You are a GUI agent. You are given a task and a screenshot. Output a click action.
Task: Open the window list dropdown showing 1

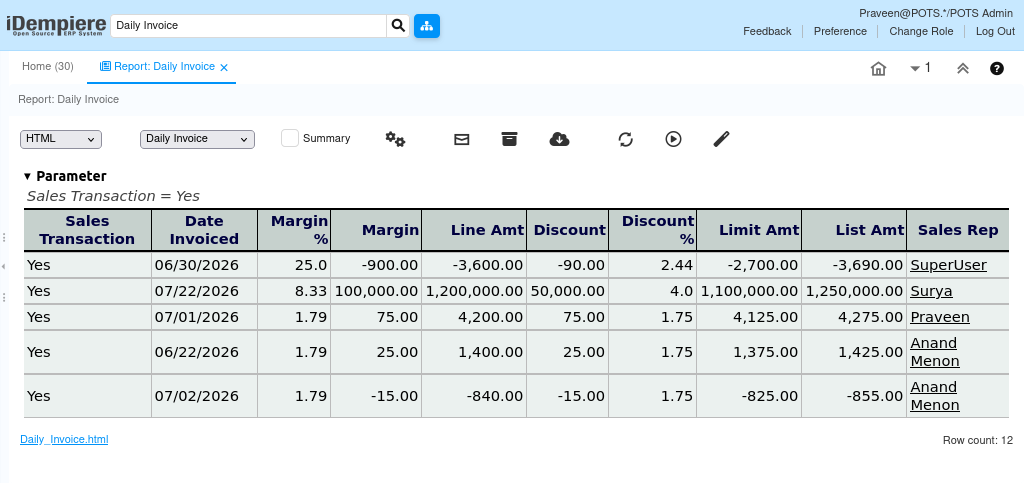coord(920,68)
